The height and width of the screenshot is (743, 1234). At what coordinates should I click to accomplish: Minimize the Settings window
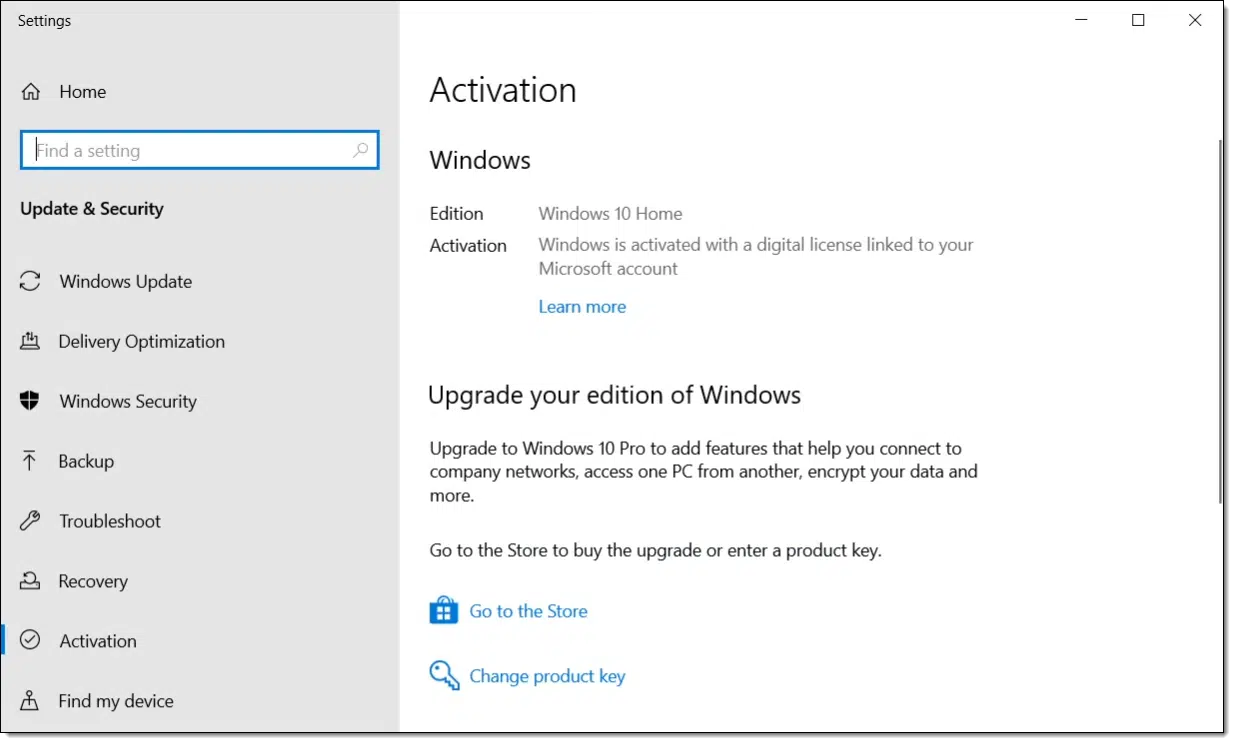1081,20
